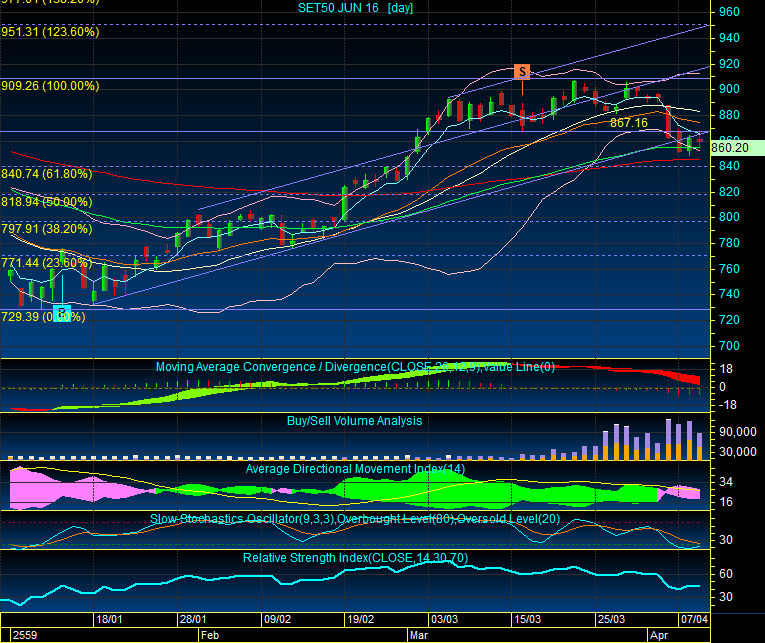Click the Mar month label
Viewport: 765px width, 643px height.
[419, 635]
